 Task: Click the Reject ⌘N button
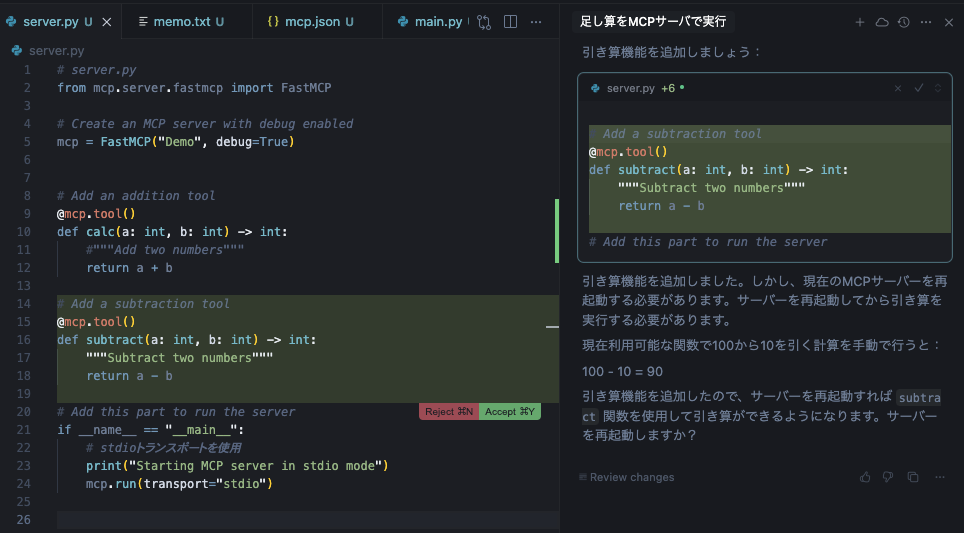(449, 411)
